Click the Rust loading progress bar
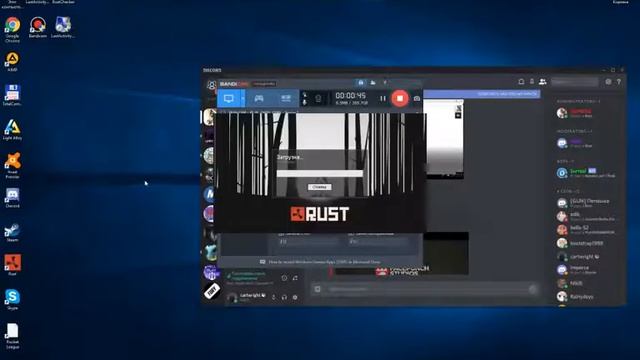The height and width of the screenshot is (360, 640). (x=320, y=173)
